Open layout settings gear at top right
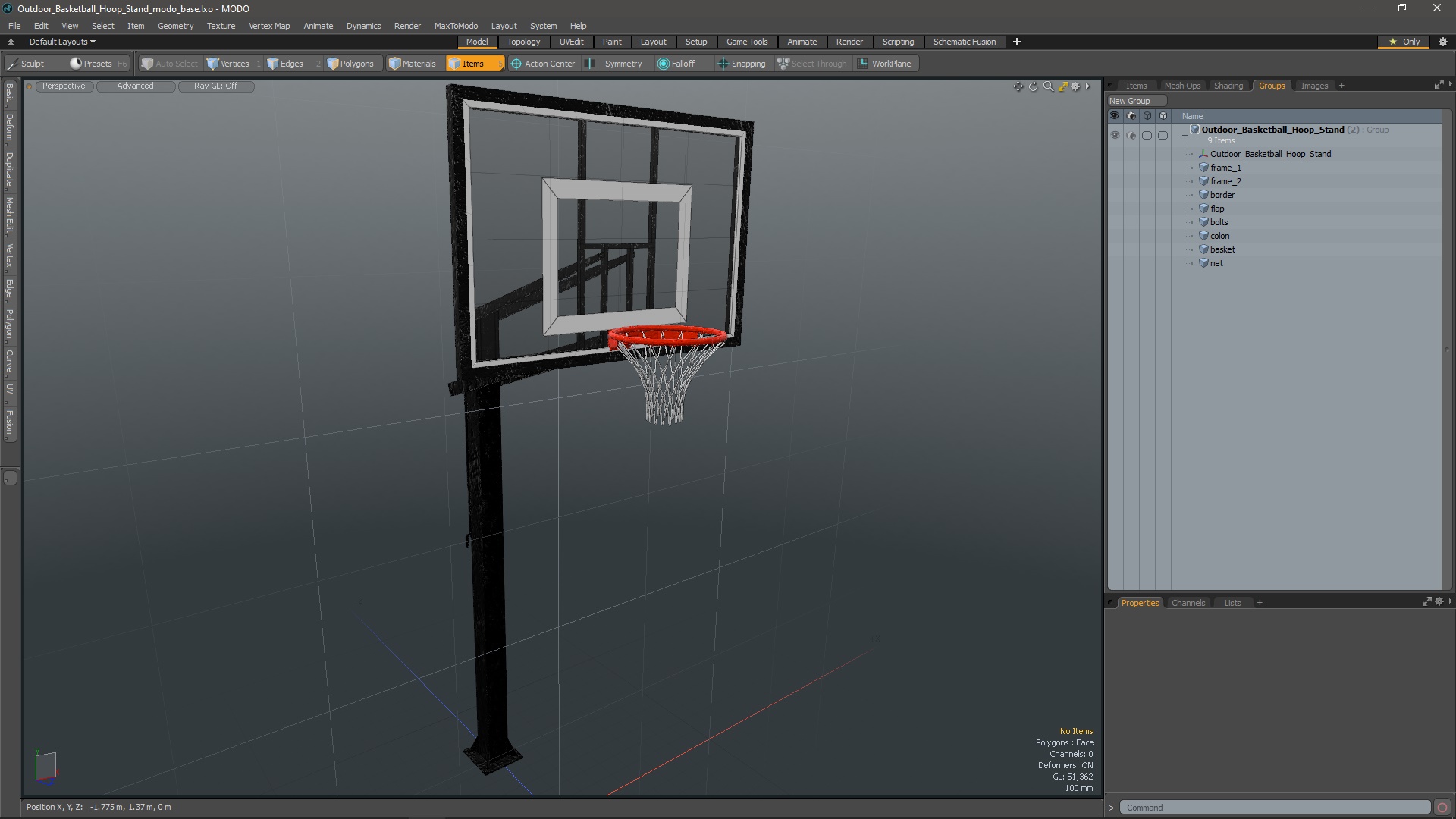 (x=1443, y=42)
